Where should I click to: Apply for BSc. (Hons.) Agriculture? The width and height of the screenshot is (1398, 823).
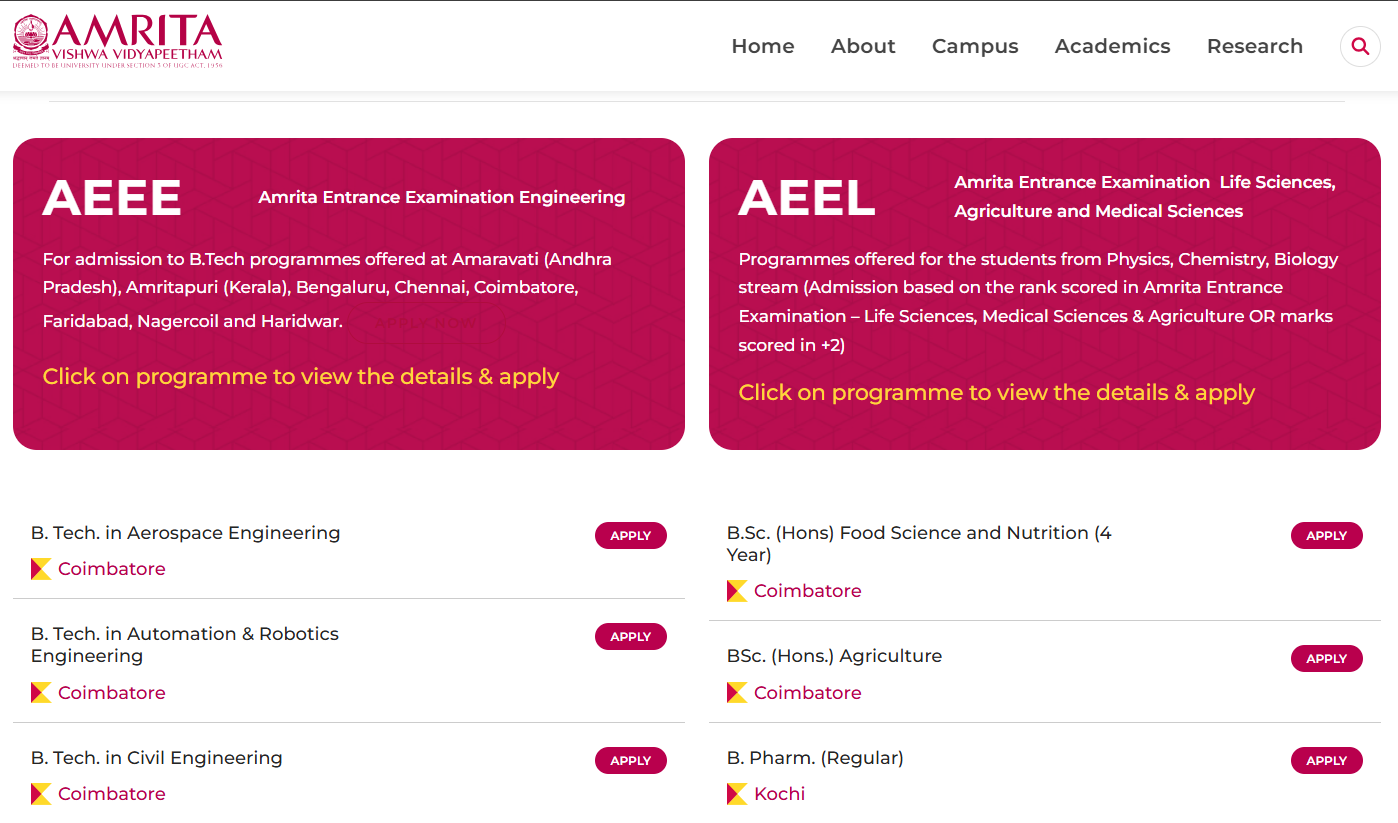coord(1327,658)
